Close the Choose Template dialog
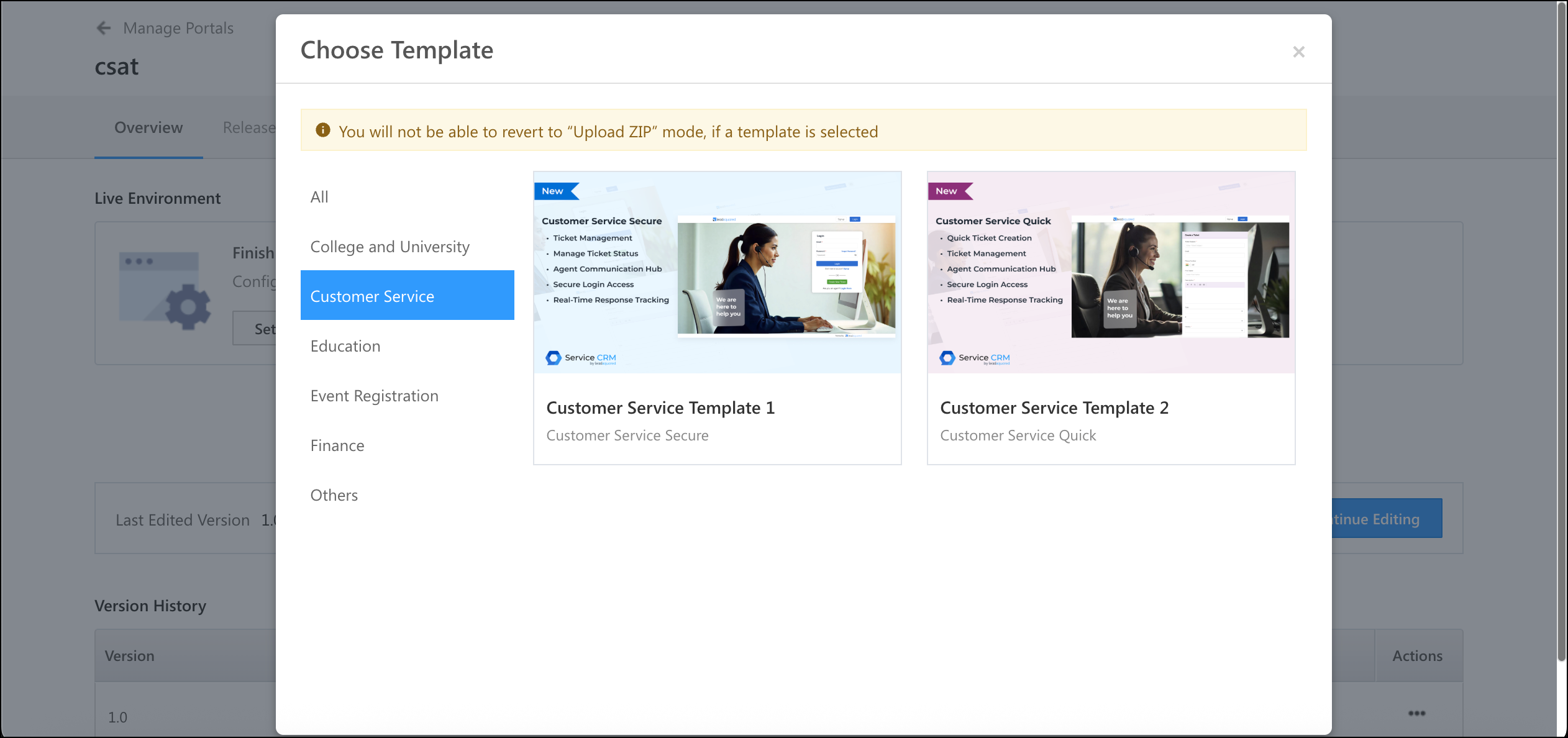1568x738 pixels. tap(1298, 52)
